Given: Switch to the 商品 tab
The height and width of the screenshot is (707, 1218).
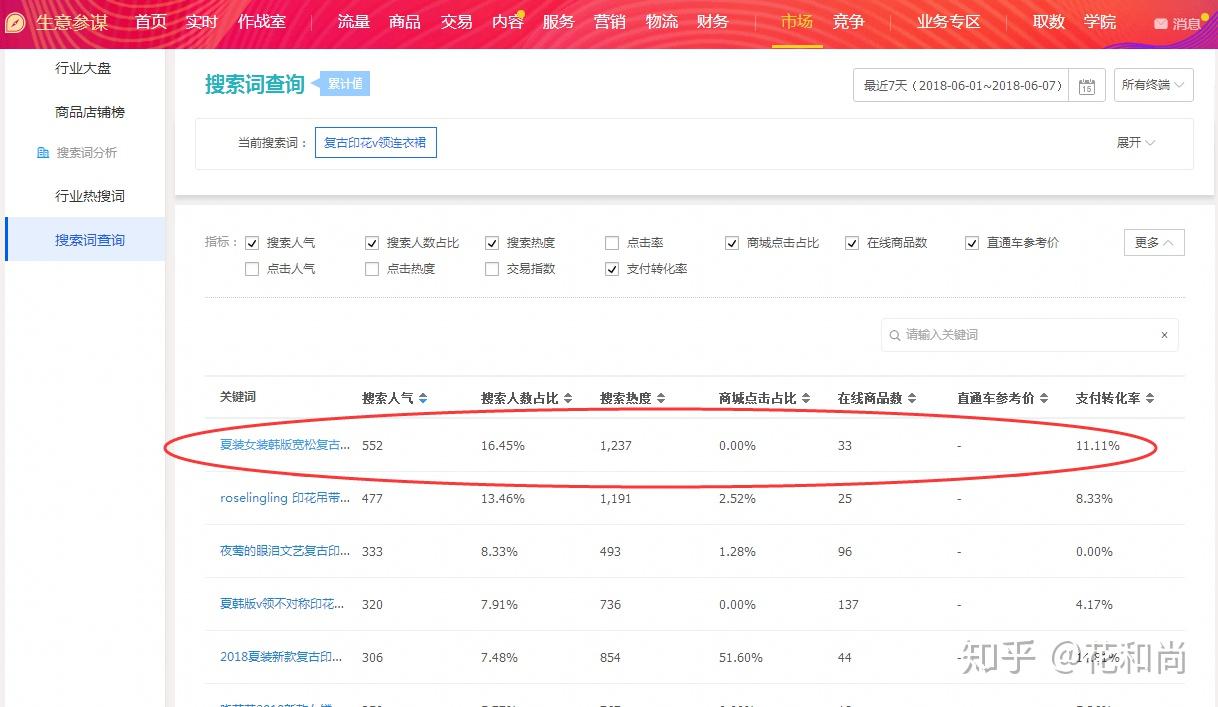Looking at the screenshot, I should pyautogui.click(x=405, y=22).
